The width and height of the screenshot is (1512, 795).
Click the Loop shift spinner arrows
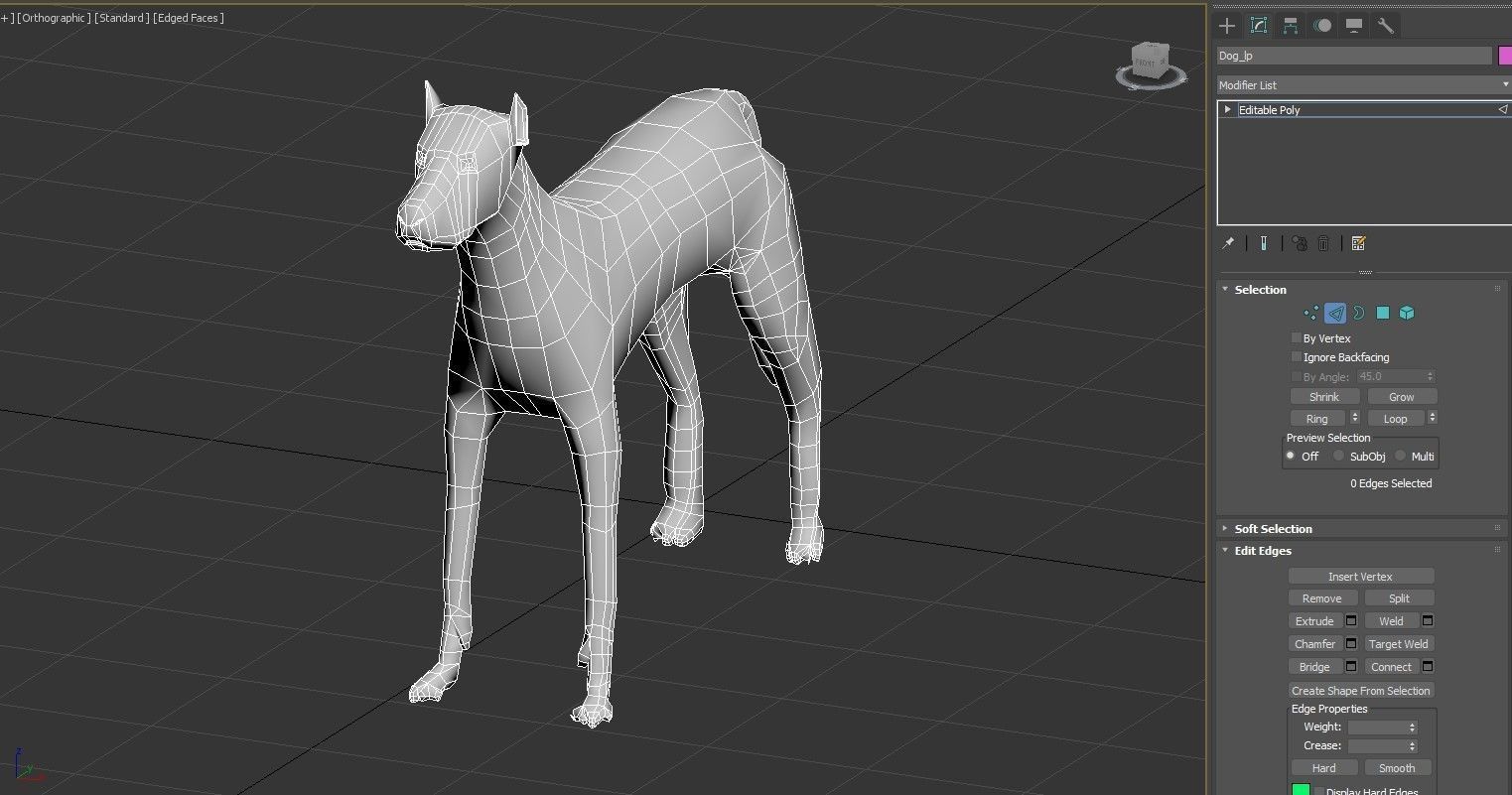(x=1432, y=419)
